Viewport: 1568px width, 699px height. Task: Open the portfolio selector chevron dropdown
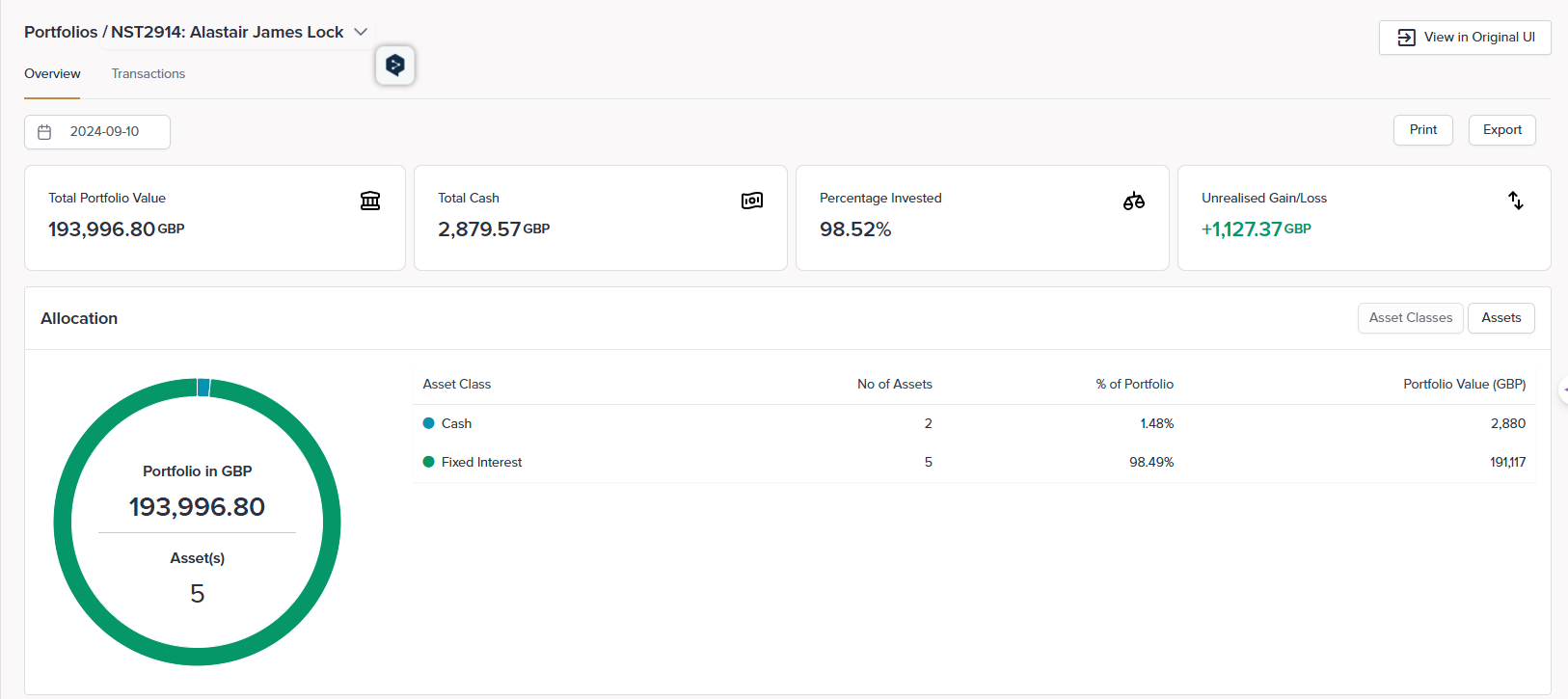[x=361, y=32]
